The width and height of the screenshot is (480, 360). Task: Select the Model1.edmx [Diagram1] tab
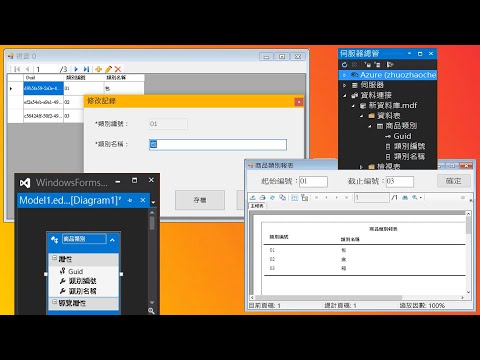tap(70, 200)
